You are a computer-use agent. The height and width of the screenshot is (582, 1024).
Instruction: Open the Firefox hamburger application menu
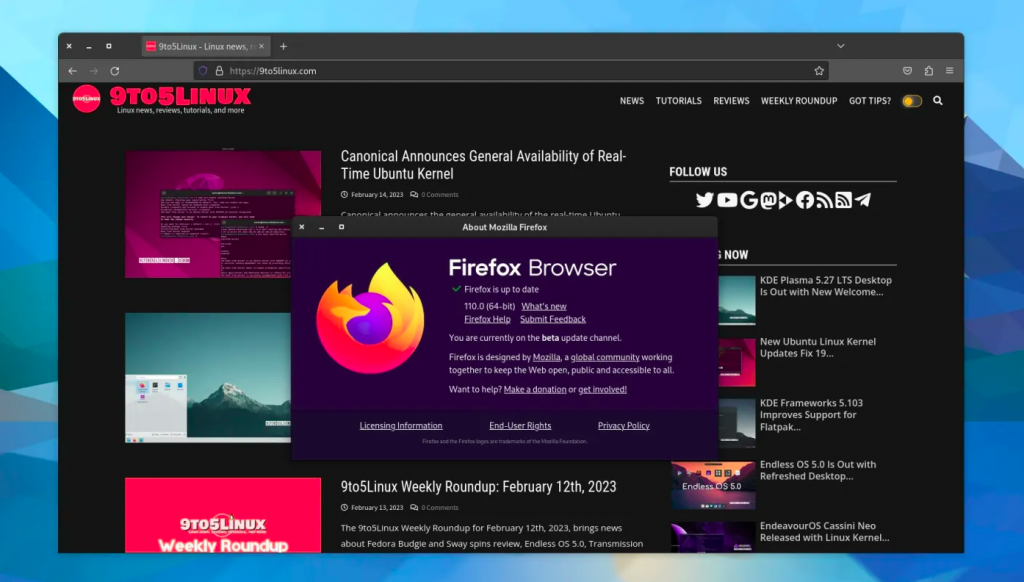949,71
